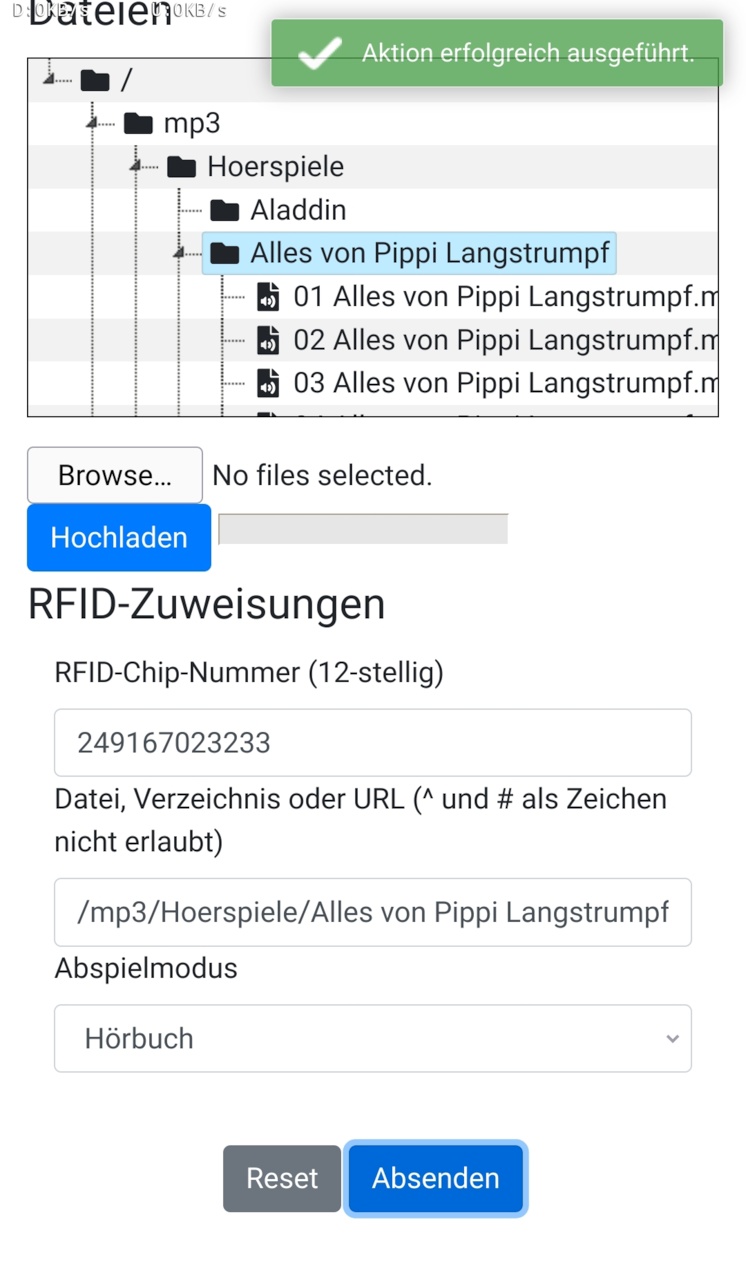Click the root folder icon
The image size is (746, 1280).
[x=95, y=79]
